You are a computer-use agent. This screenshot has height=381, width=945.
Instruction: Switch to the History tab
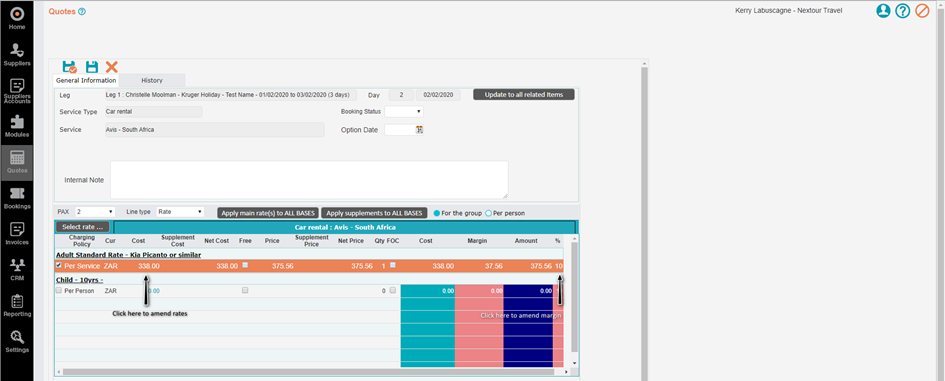coord(152,80)
